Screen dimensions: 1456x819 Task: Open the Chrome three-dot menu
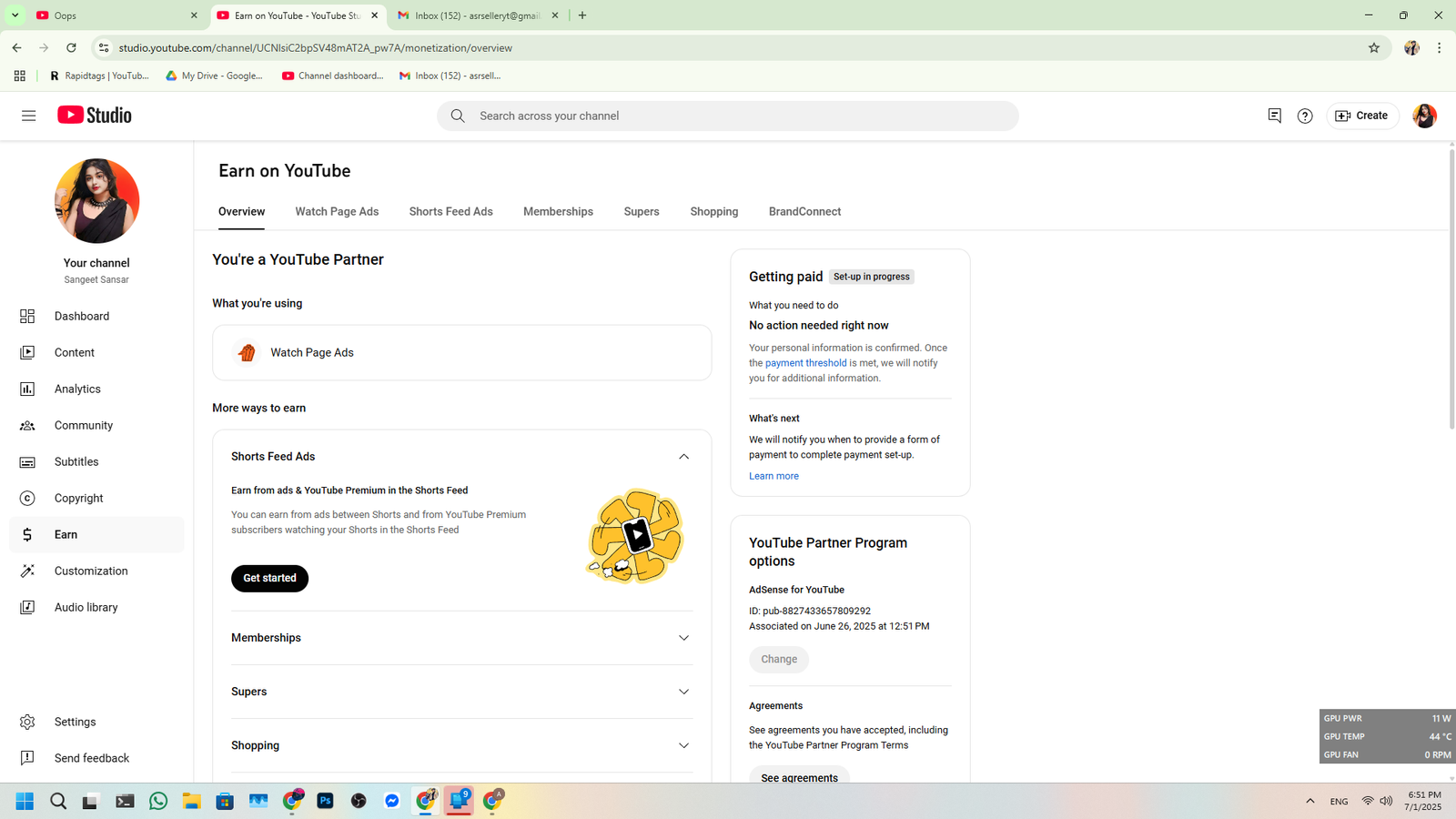pos(1439,47)
